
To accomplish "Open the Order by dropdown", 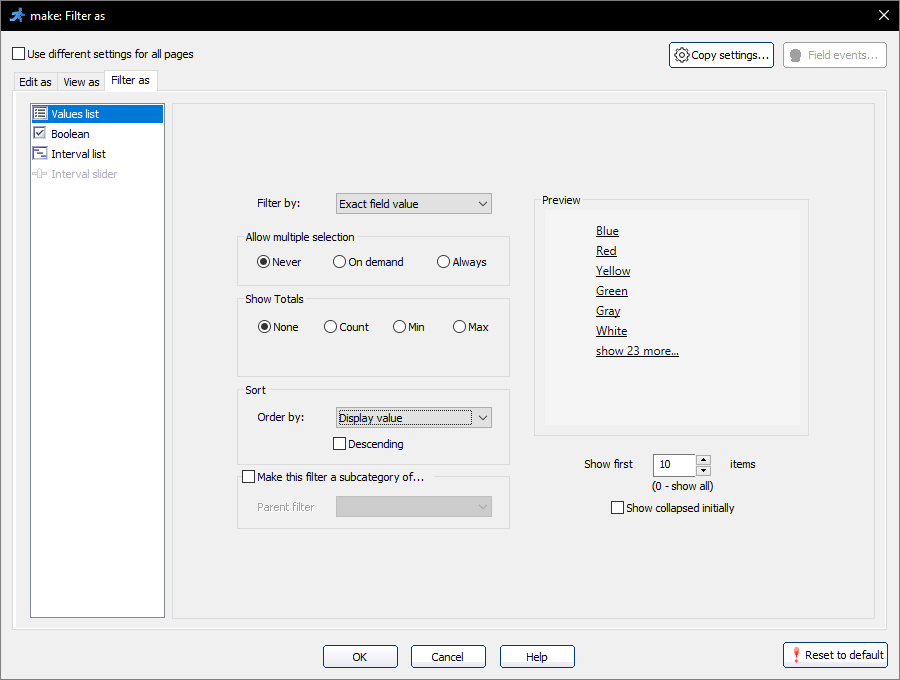I will pyautogui.click(x=413, y=417).
